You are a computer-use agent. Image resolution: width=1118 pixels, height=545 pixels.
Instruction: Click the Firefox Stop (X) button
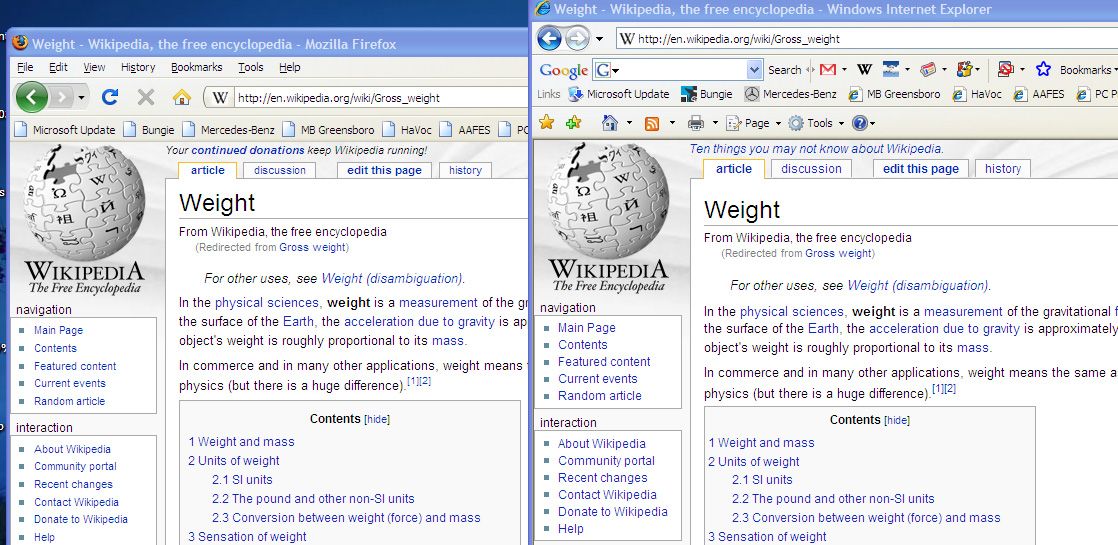(x=145, y=96)
